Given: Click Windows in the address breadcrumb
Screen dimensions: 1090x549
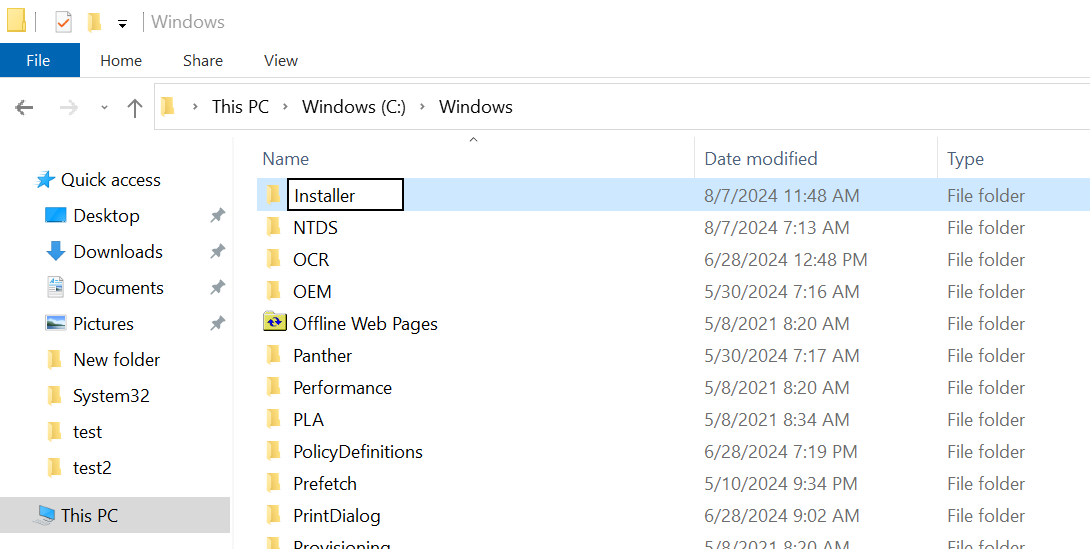Looking at the screenshot, I should [x=475, y=106].
